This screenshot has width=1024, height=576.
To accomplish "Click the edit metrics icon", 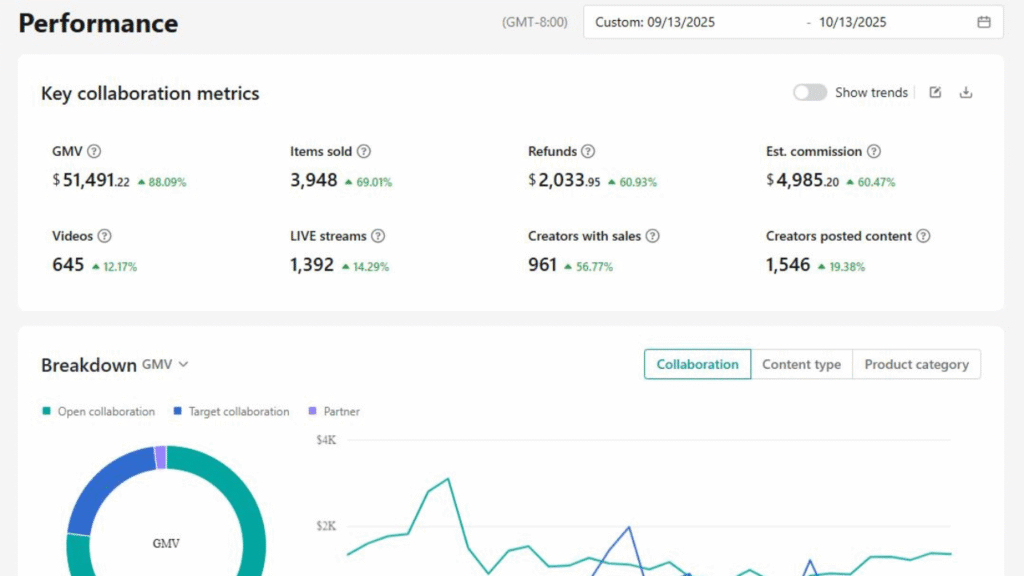I will coord(935,93).
